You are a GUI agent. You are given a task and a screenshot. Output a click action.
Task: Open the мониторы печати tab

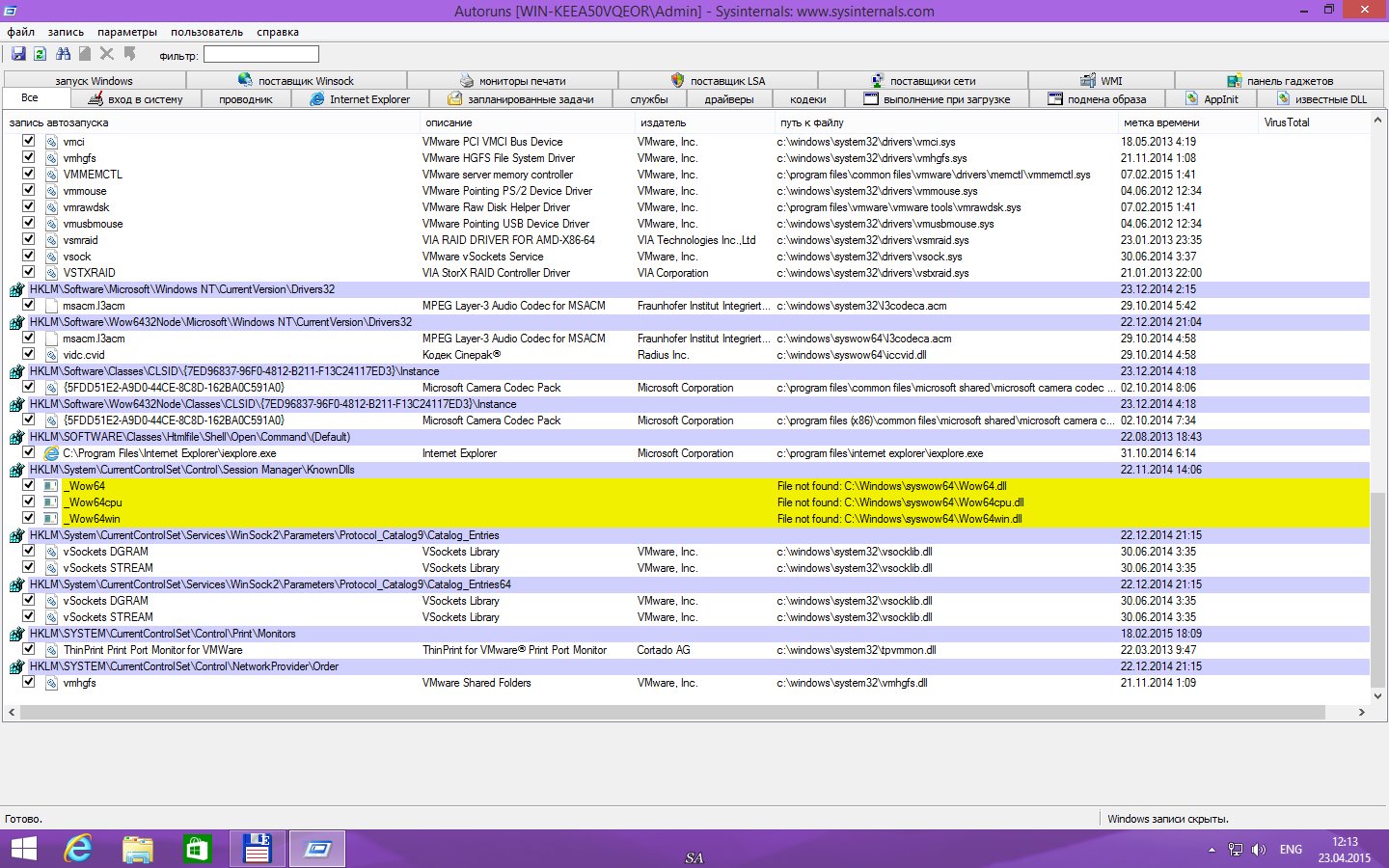(x=512, y=81)
